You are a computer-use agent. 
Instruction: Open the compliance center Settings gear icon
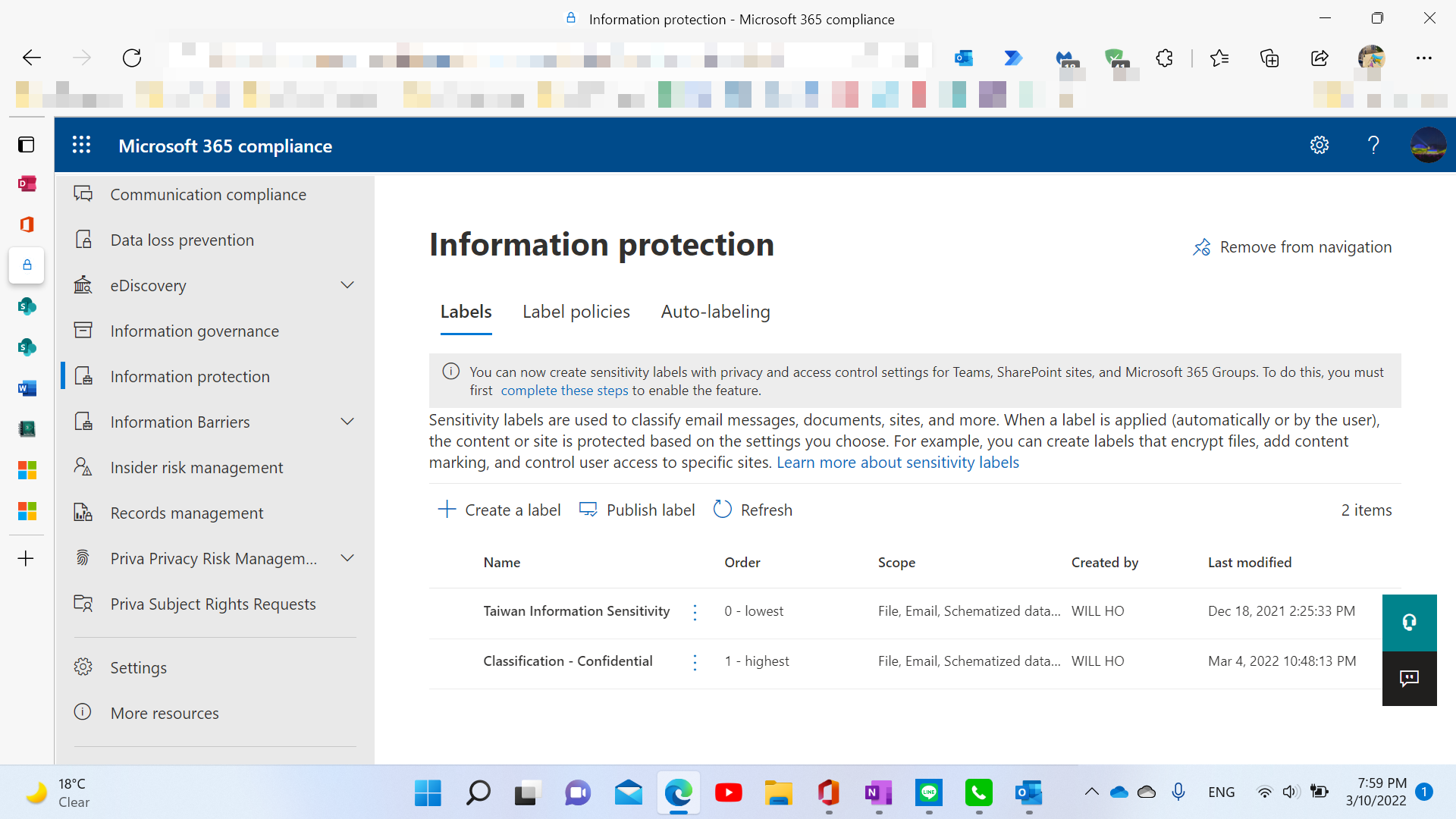(1319, 145)
